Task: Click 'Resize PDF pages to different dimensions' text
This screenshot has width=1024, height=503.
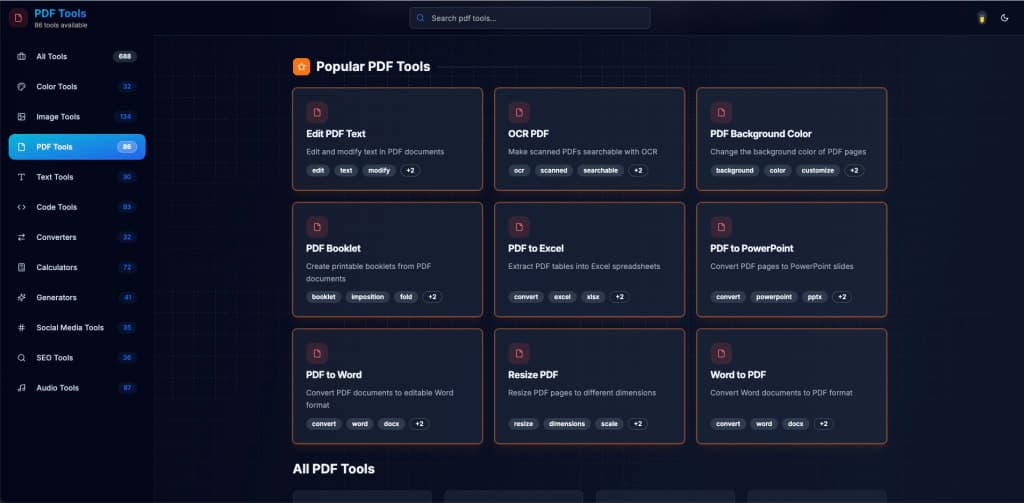Action: pyautogui.click(x=582, y=393)
